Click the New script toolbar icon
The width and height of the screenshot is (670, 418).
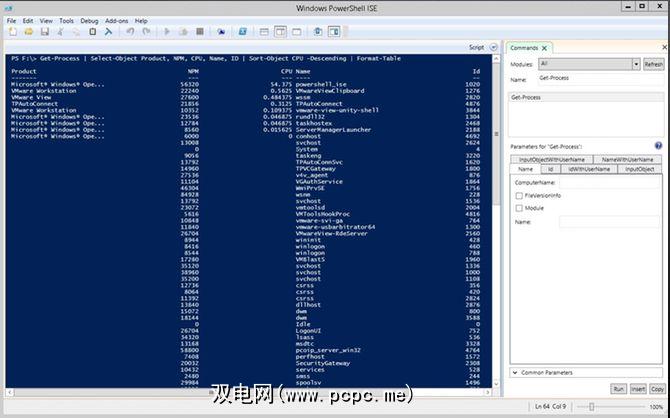(x=13, y=32)
